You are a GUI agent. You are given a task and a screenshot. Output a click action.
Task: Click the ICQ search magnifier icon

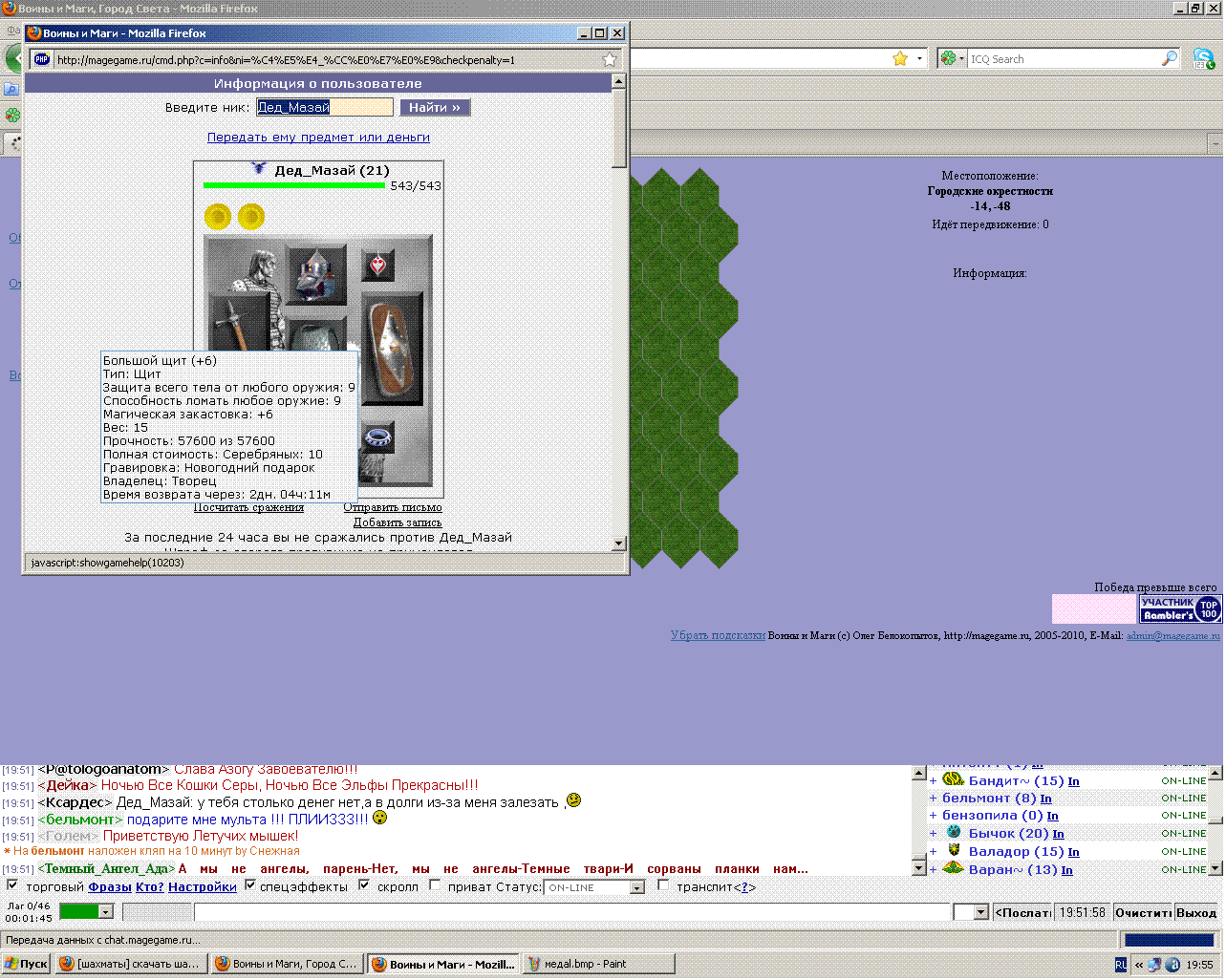click(1169, 58)
